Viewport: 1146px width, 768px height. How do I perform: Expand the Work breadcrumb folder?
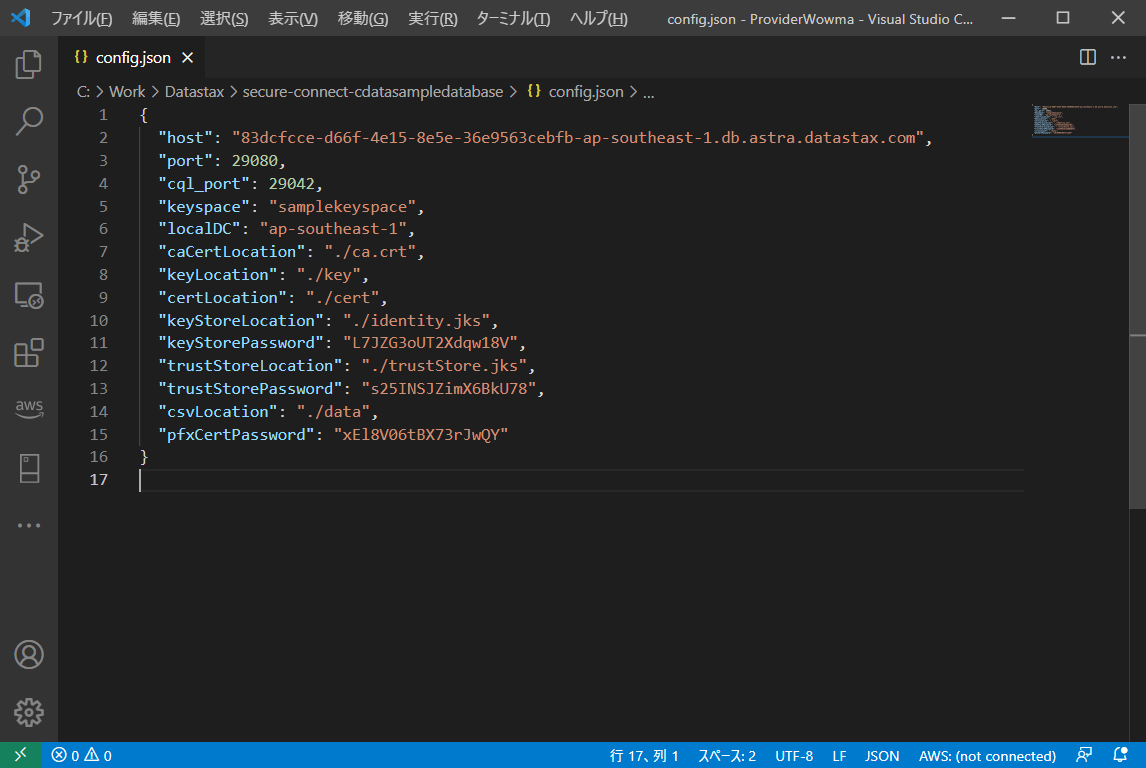pyautogui.click(x=127, y=91)
